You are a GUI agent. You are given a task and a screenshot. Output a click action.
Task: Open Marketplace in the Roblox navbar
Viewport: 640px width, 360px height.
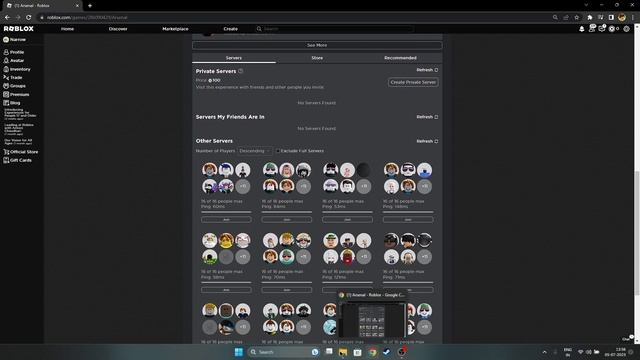(x=175, y=29)
